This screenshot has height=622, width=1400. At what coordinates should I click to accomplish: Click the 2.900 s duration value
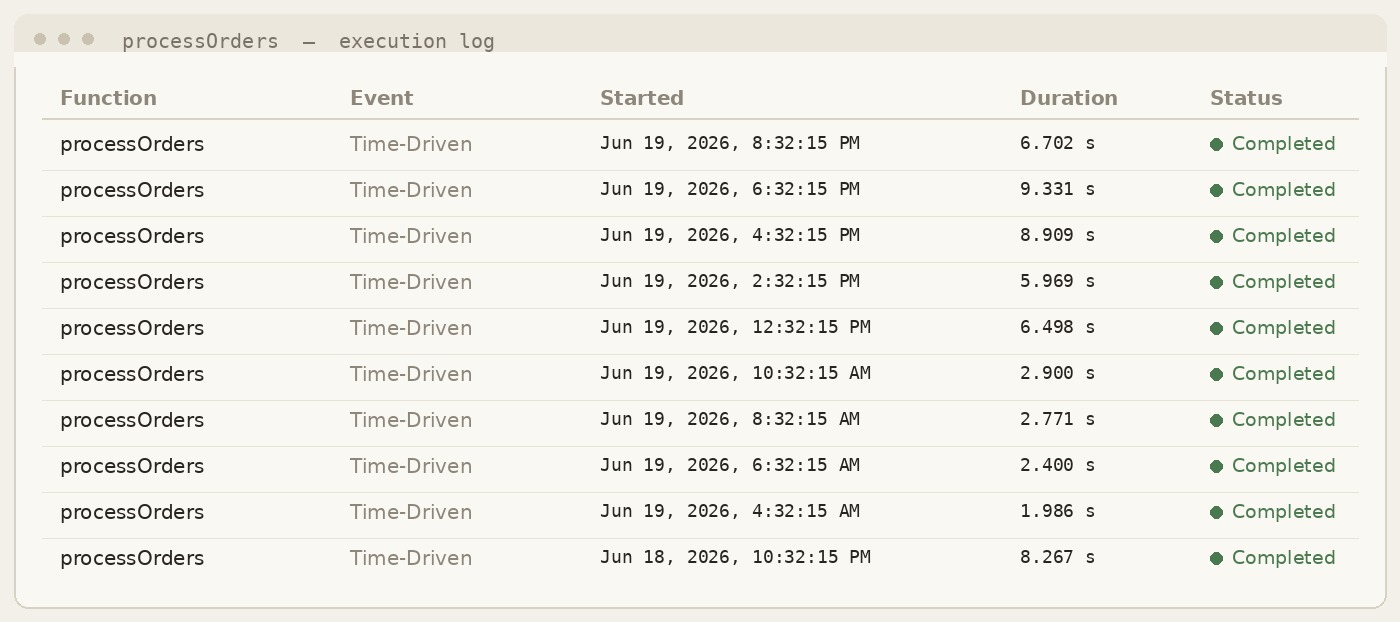1057,373
